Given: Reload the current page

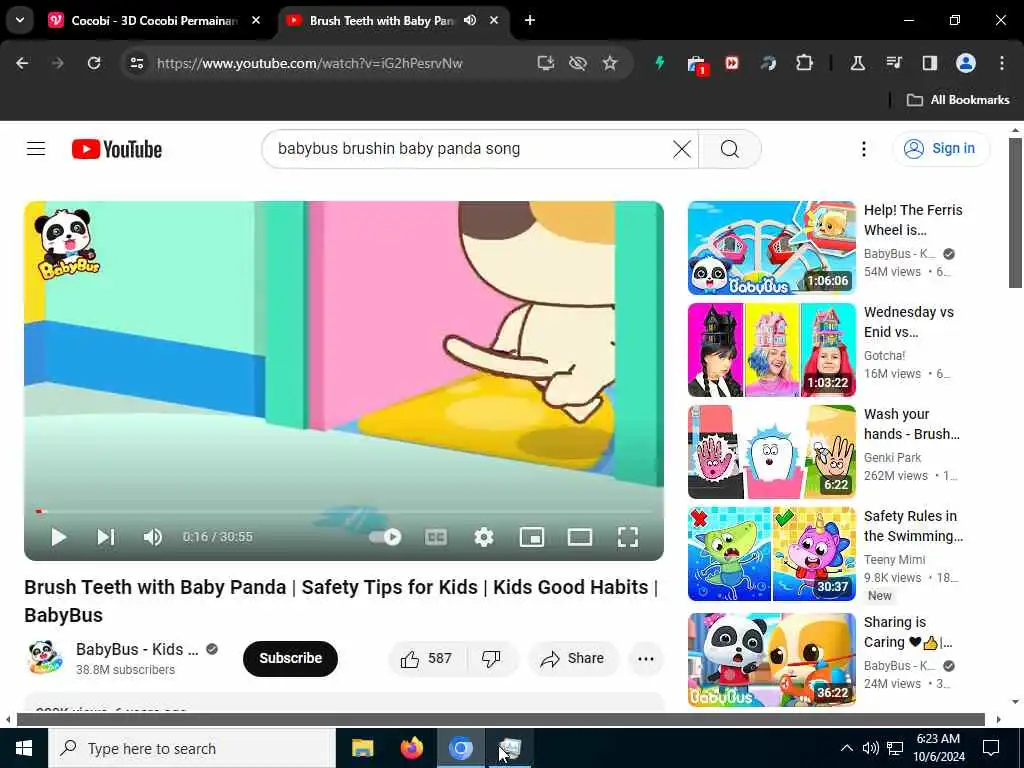Looking at the screenshot, I should [x=94, y=63].
